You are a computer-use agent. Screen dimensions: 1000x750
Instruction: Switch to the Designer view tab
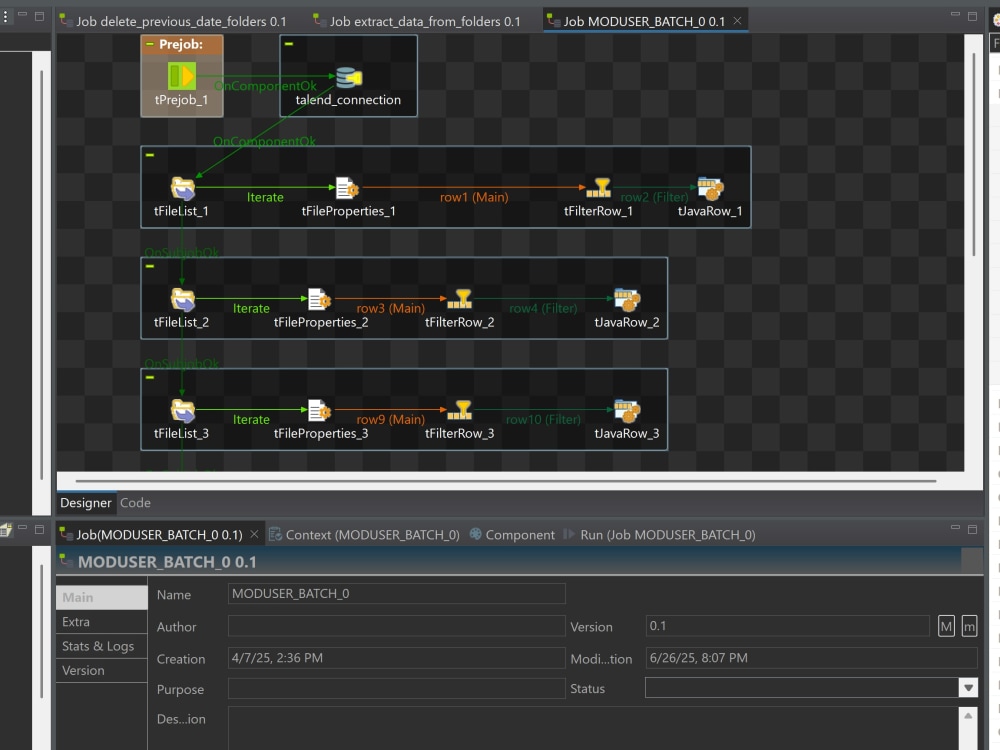(85, 503)
